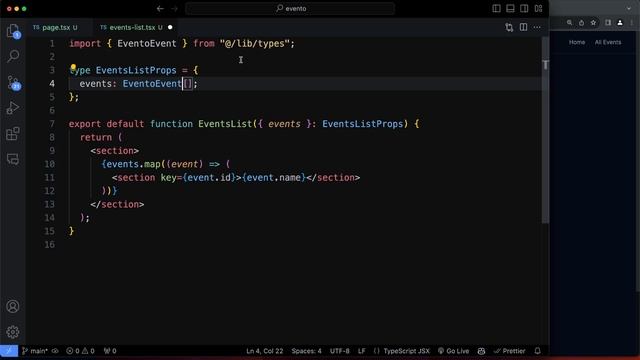Open the browser three-dot menu
Image resolution: width=640 pixels, height=360 pixels.
tap(632, 23)
